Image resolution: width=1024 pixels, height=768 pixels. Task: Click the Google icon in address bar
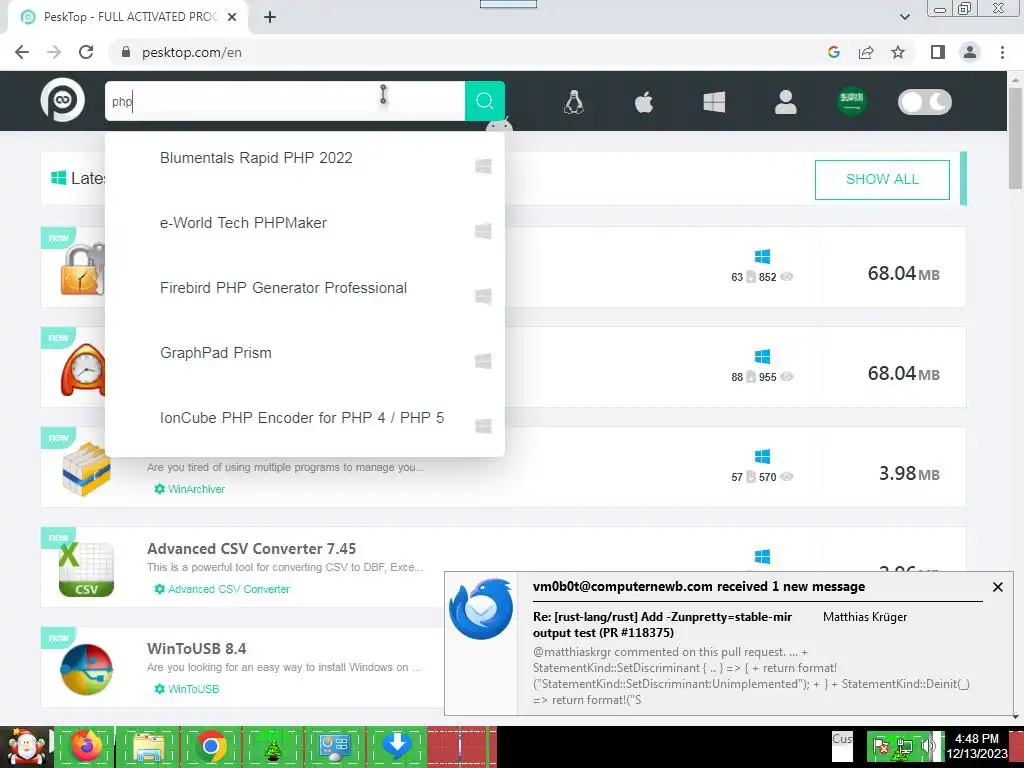[833, 52]
